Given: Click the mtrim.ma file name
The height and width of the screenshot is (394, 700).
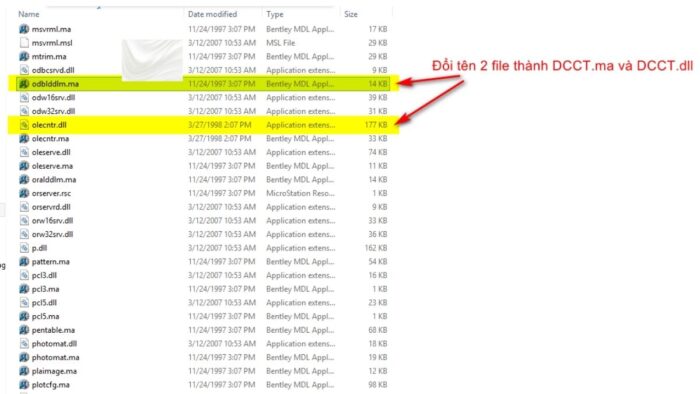Looking at the screenshot, I should point(49,57).
